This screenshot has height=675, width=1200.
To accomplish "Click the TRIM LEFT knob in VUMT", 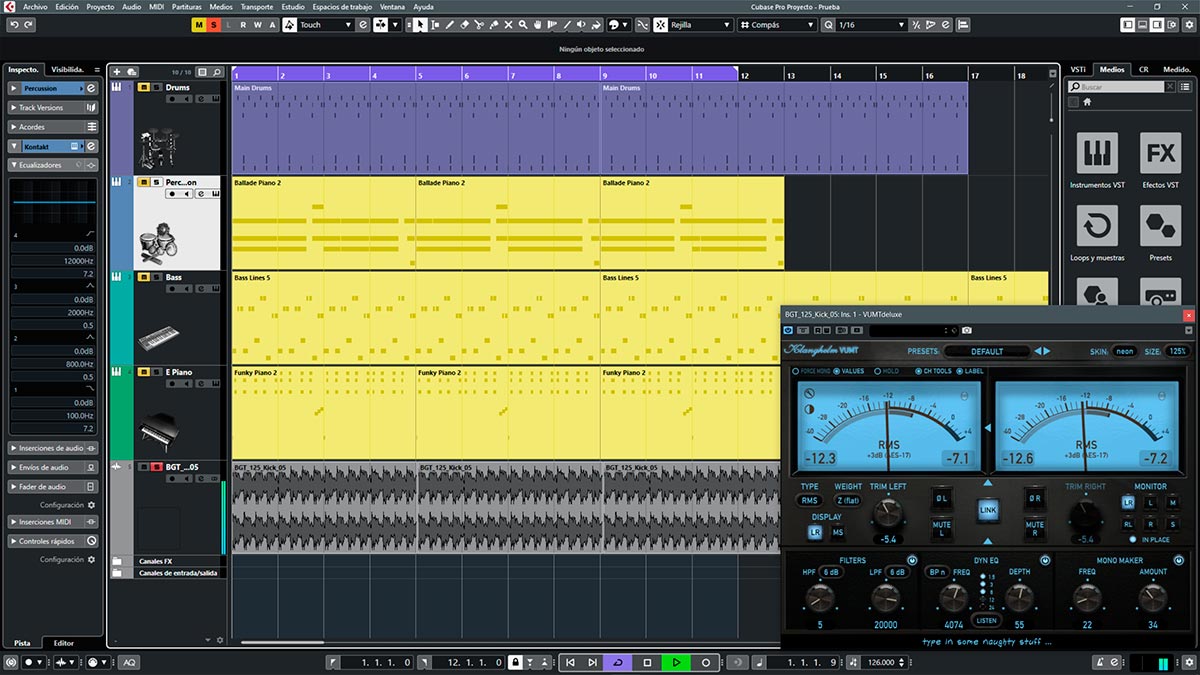I will point(888,514).
